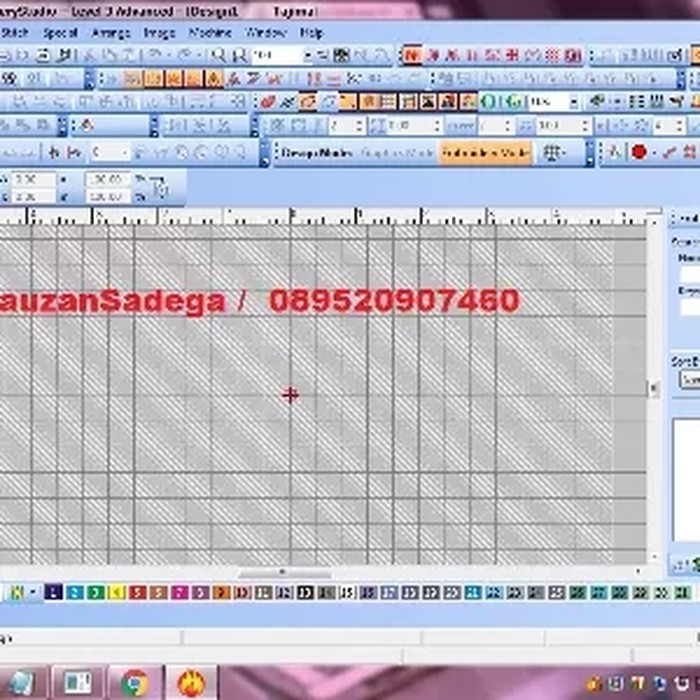Select color swatch 13 black

coord(305,593)
